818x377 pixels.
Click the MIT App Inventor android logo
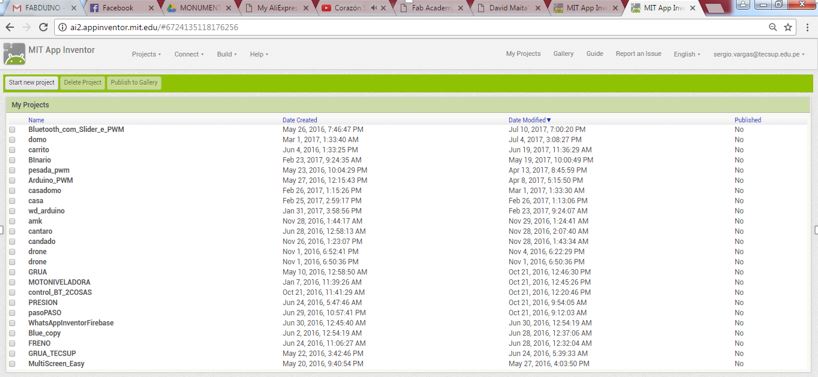click(x=14, y=54)
